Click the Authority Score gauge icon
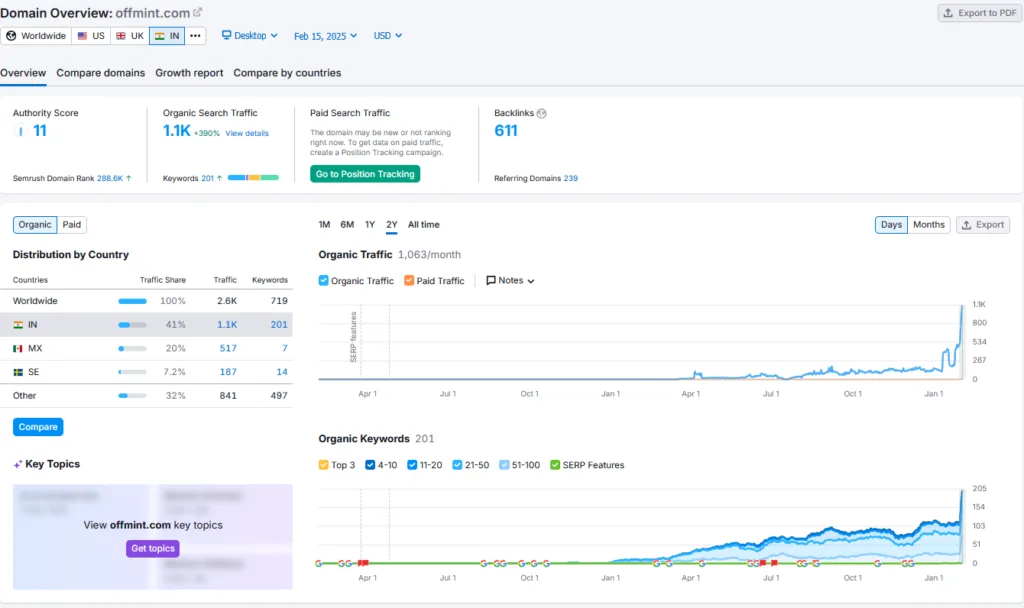Screen dimensions: 1024x608 tap(20, 131)
